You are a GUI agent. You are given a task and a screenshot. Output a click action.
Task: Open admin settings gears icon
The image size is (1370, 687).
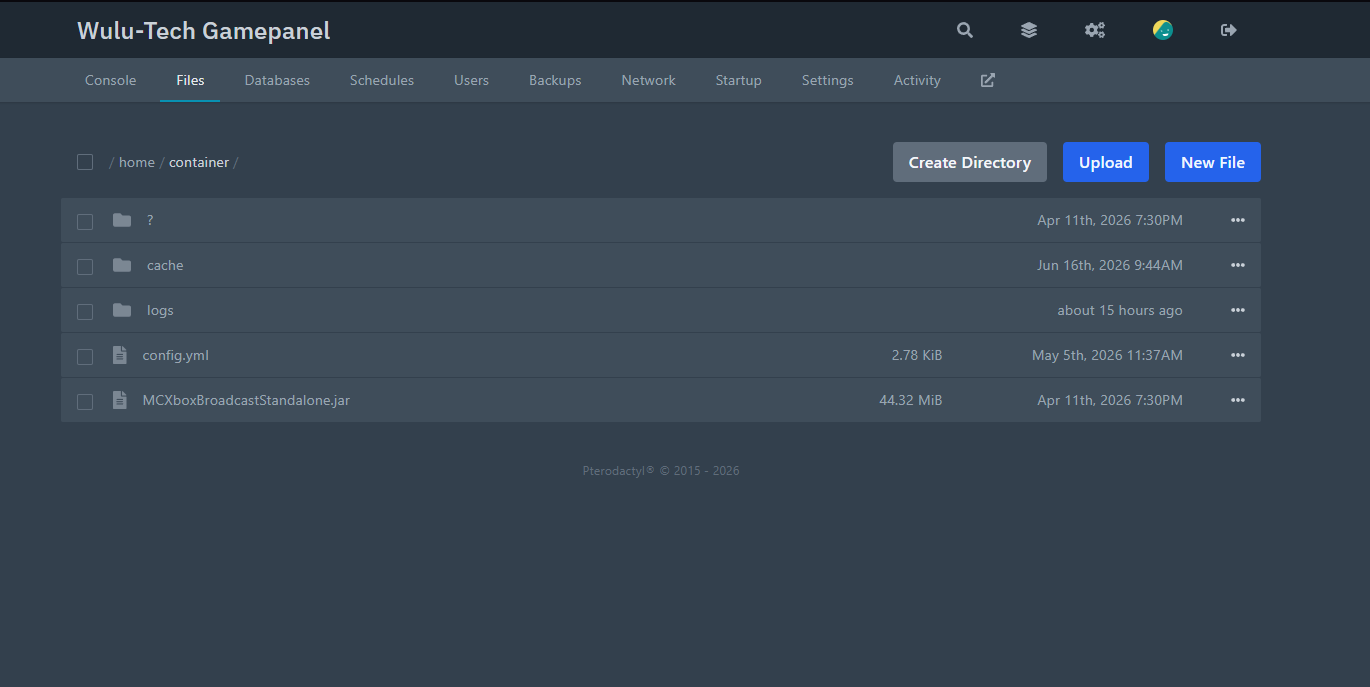[1095, 30]
